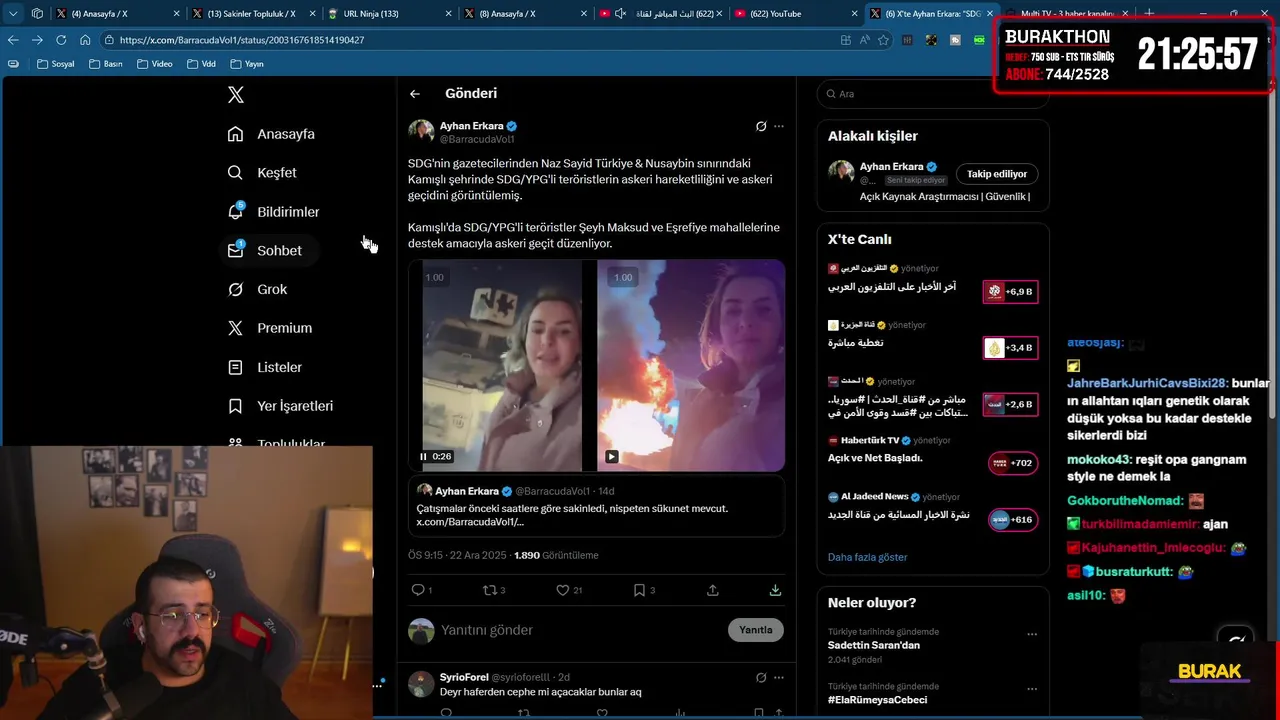The width and height of the screenshot is (1280, 720).
Task: Click the repost icon with count 3
Action: click(x=490, y=590)
